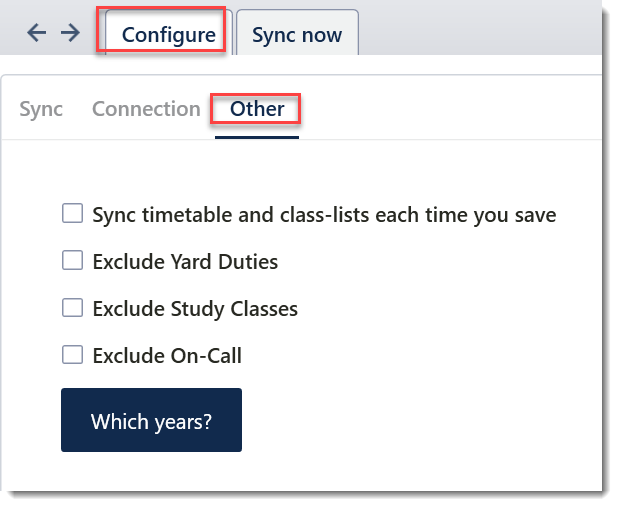617x506 pixels.
Task: Click the 'Exclude Yard Duties' label text
Action: (185, 262)
